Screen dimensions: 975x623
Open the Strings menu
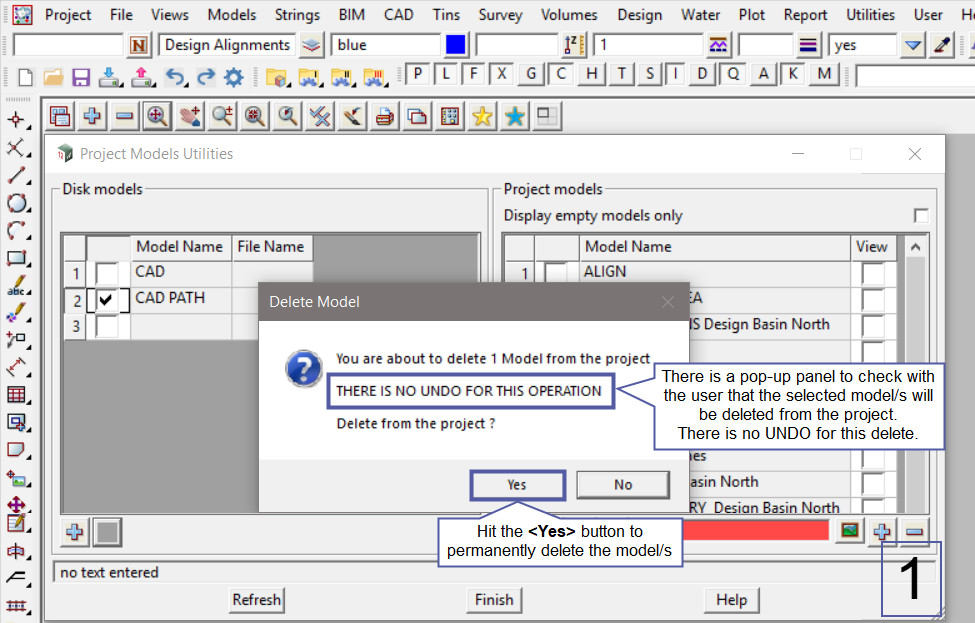pyautogui.click(x=297, y=14)
